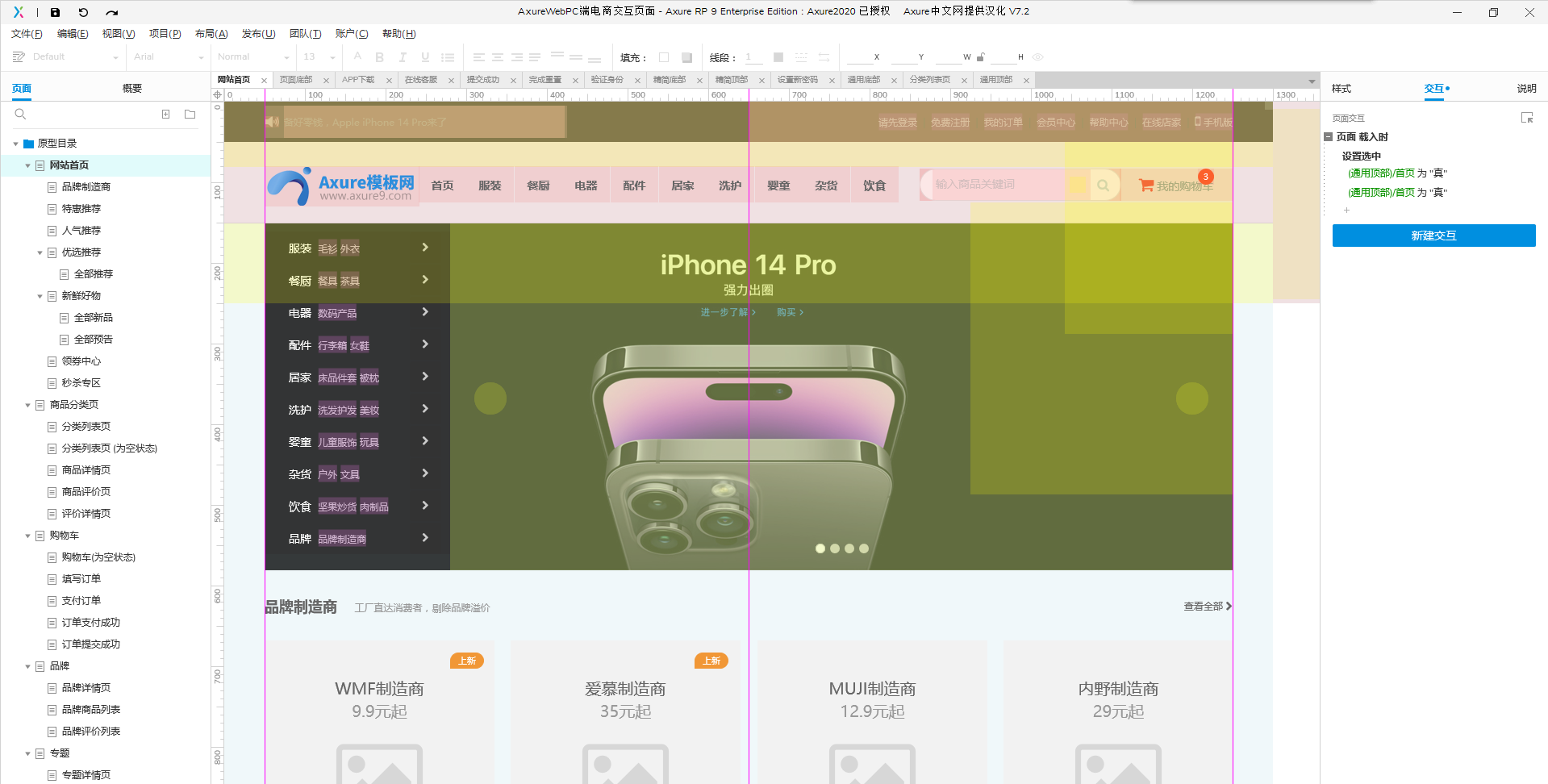Switch to the 页面底部 tab
This screenshot has width=1548, height=784.
click(x=296, y=80)
